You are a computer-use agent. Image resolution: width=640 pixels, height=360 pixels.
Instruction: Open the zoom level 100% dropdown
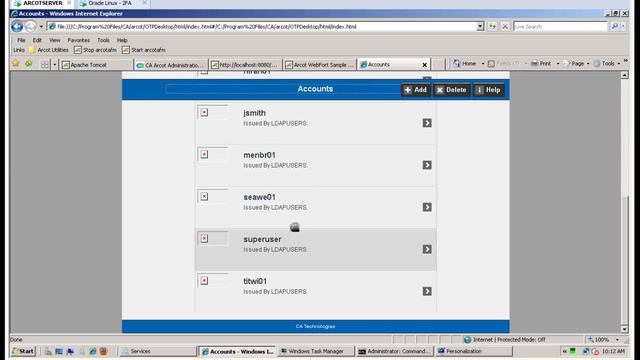pyautogui.click(x=617, y=340)
